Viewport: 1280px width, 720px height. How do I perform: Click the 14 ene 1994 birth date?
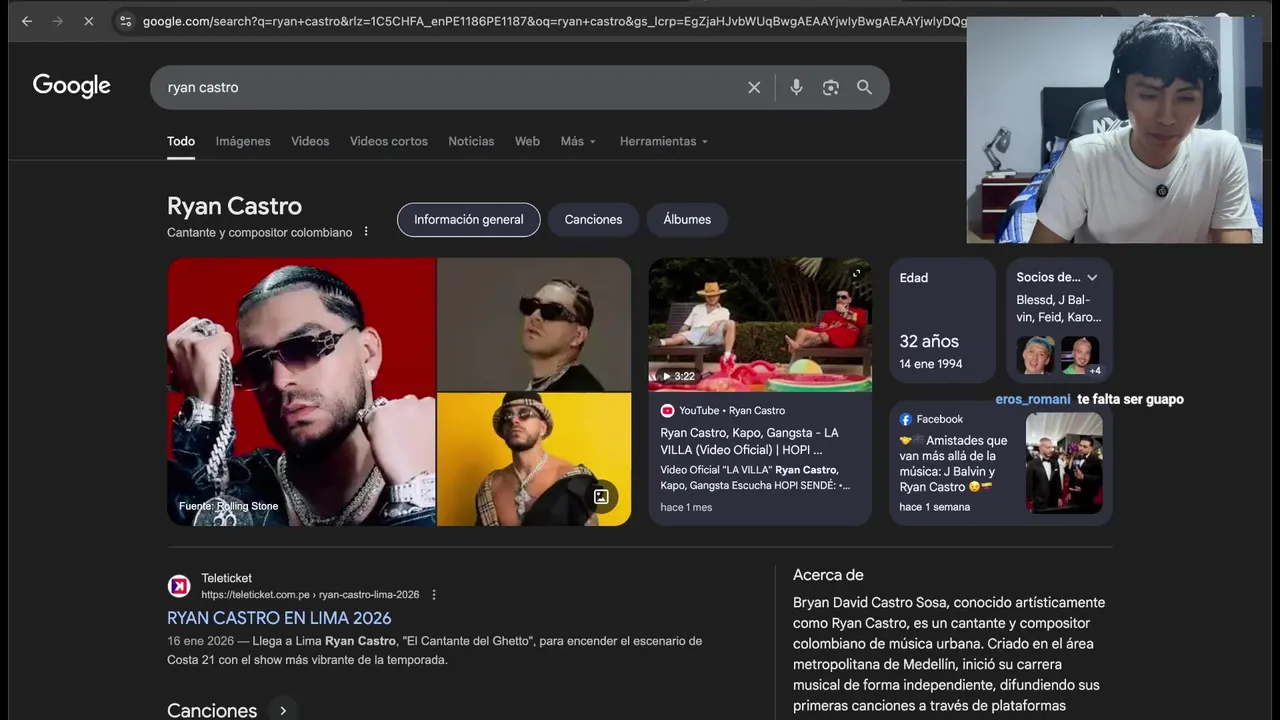(x=931, y=364)
